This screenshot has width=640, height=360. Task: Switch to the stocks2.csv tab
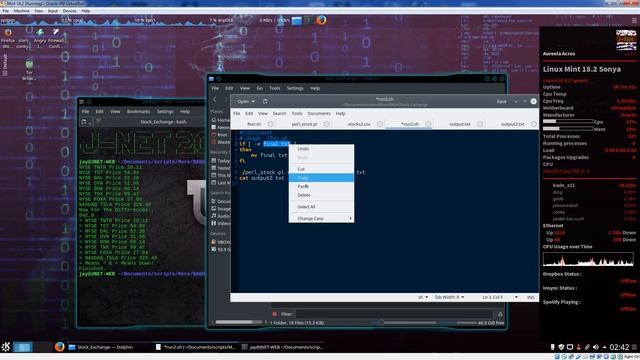click(359, 124)
